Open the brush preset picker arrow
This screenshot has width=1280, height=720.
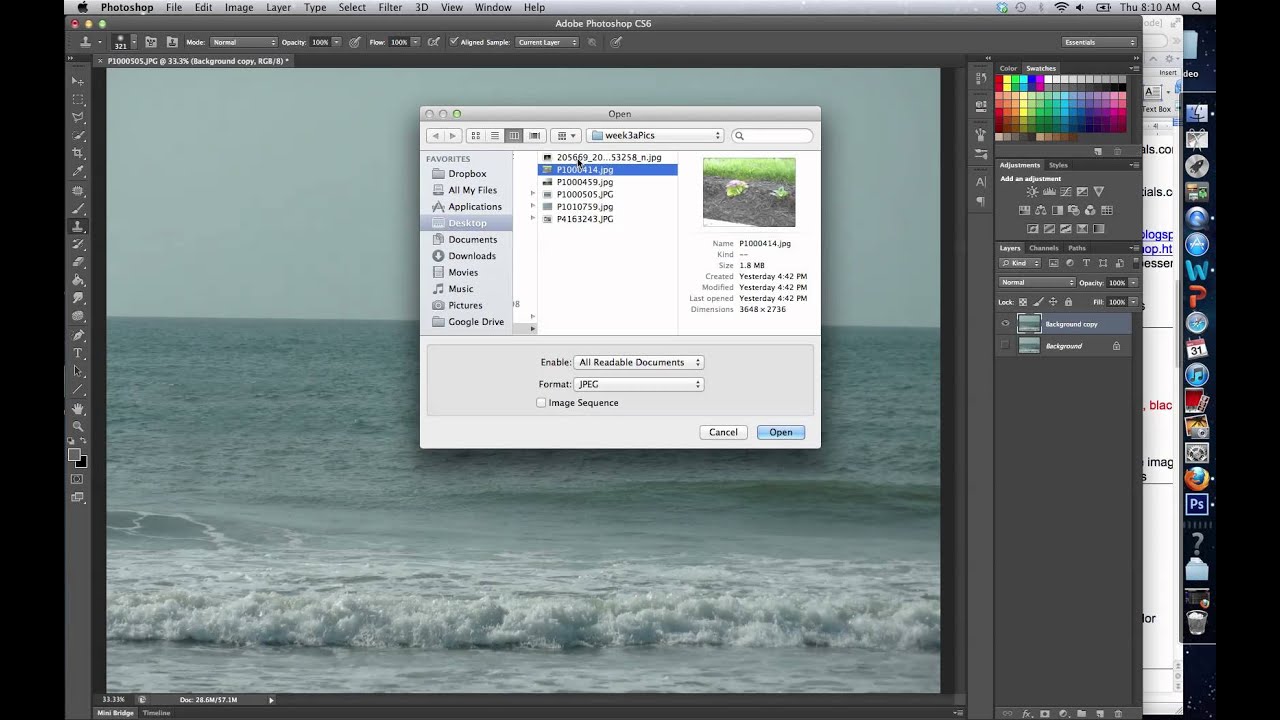point(134,42)
